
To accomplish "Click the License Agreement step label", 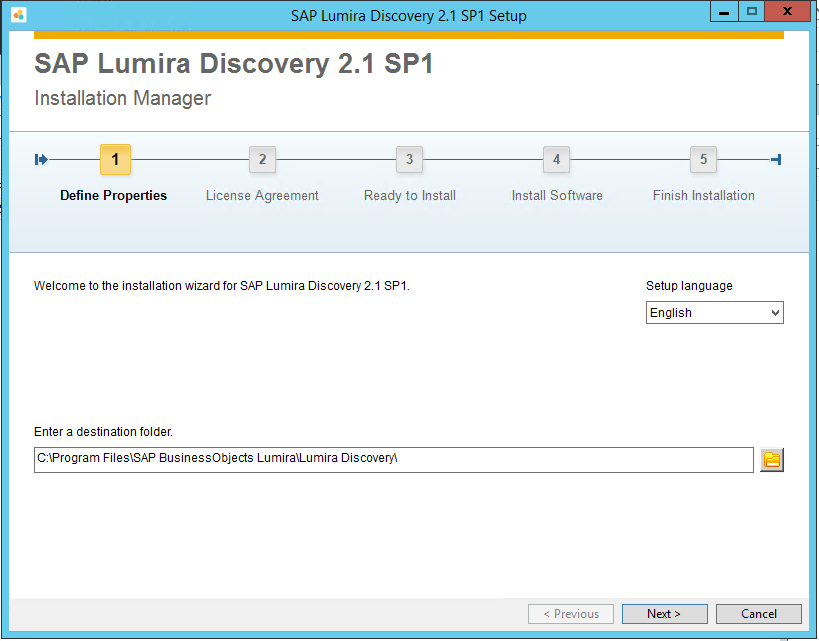I will [x=262, y=195].
